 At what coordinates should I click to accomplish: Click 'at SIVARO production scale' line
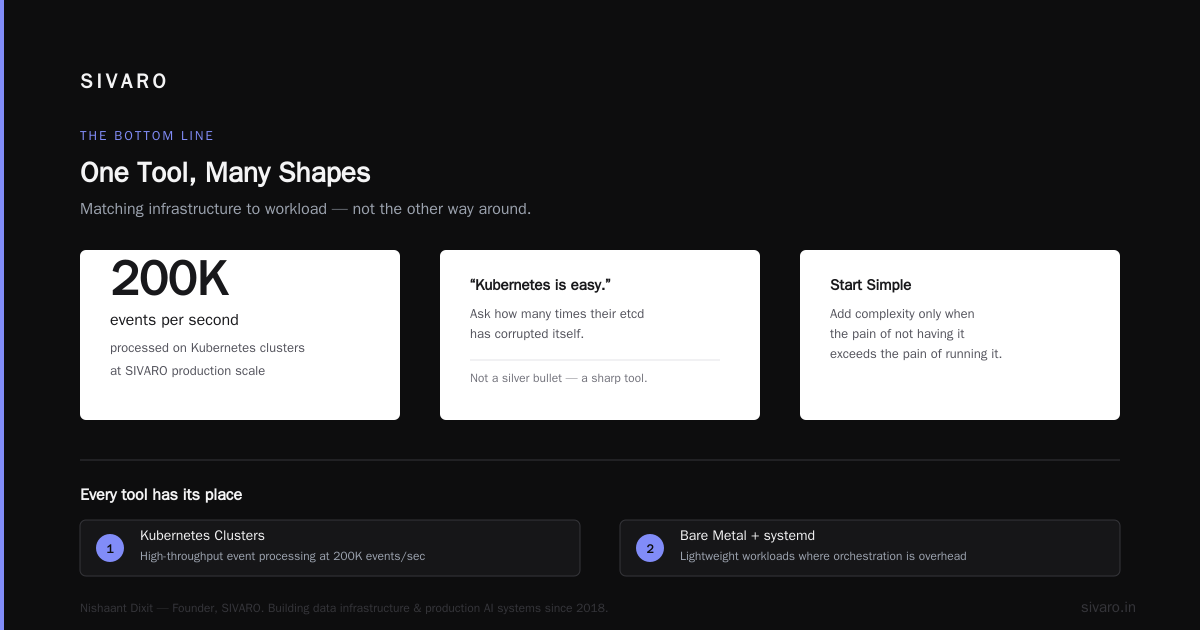(x=187, y=370)
